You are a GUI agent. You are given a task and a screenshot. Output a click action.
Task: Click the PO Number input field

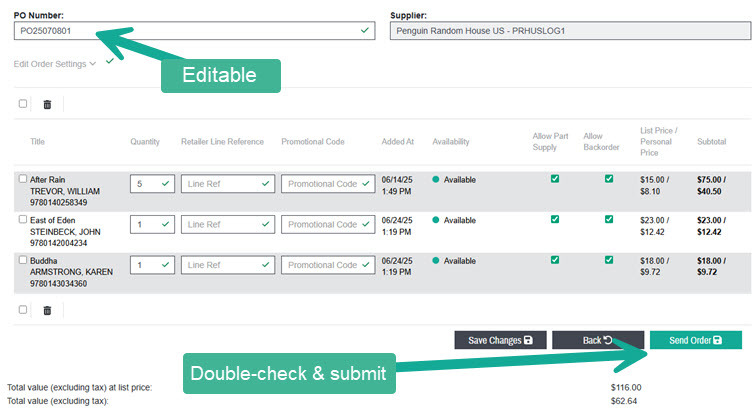point(195,31)
